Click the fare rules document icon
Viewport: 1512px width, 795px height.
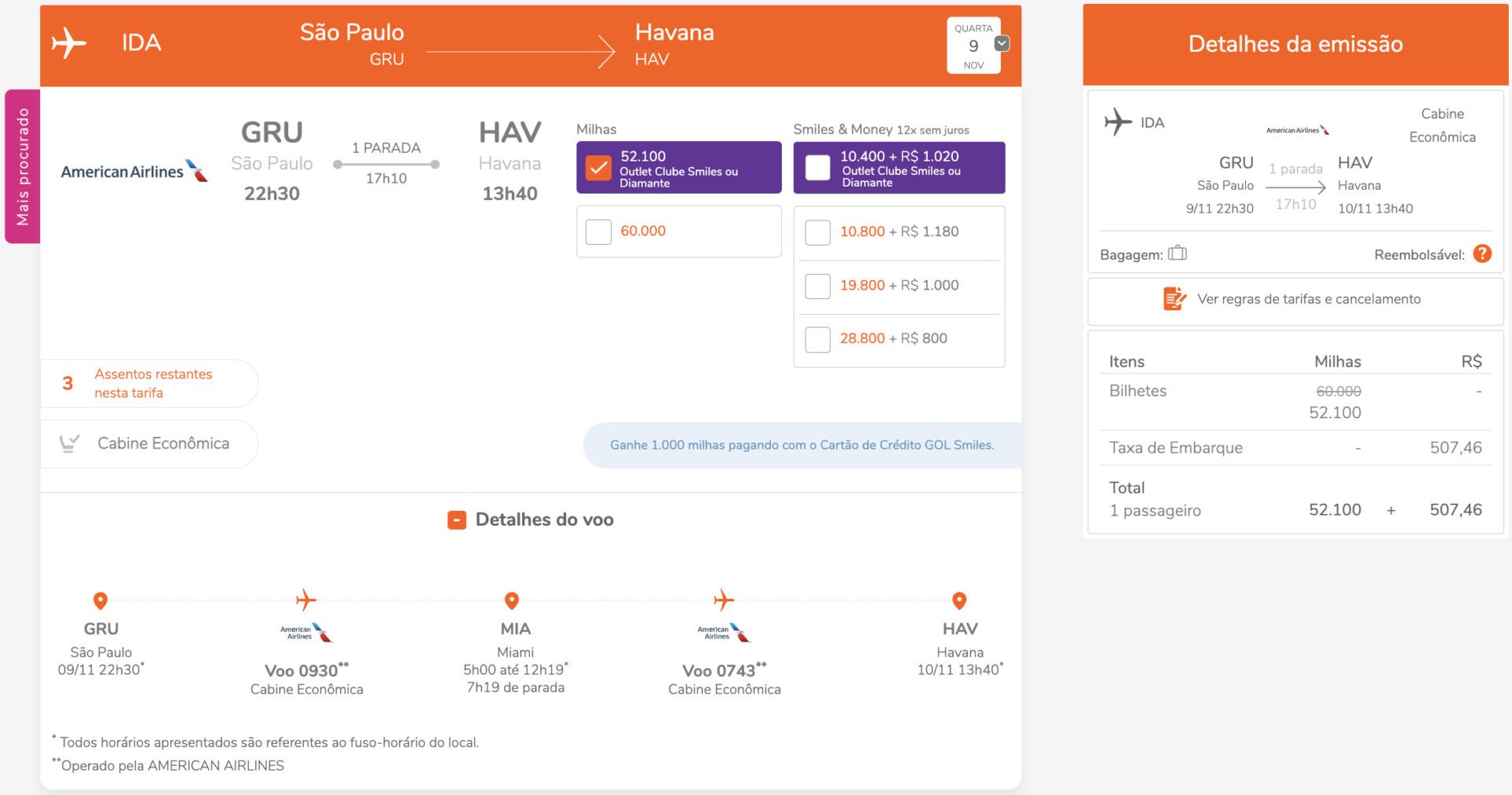point(1174,299)
